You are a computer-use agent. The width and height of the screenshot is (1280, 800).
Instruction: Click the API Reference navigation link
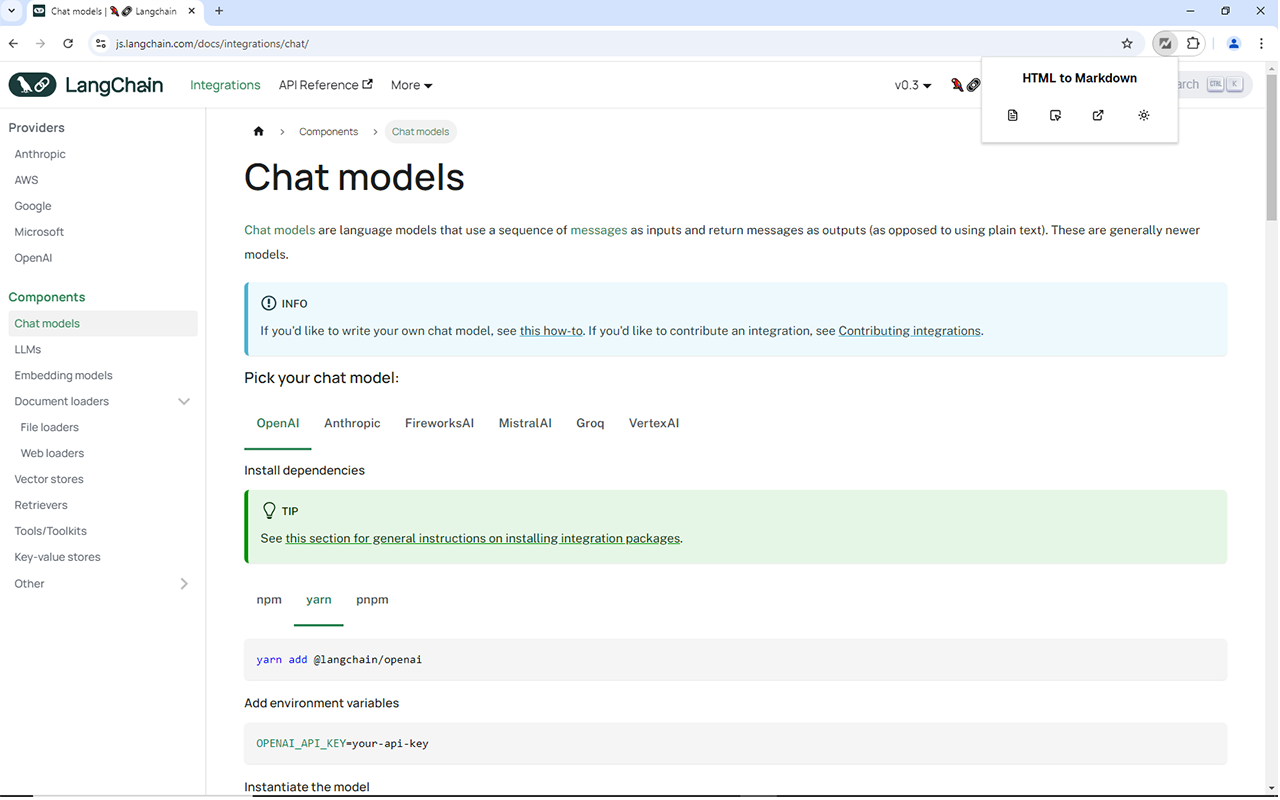325,86
